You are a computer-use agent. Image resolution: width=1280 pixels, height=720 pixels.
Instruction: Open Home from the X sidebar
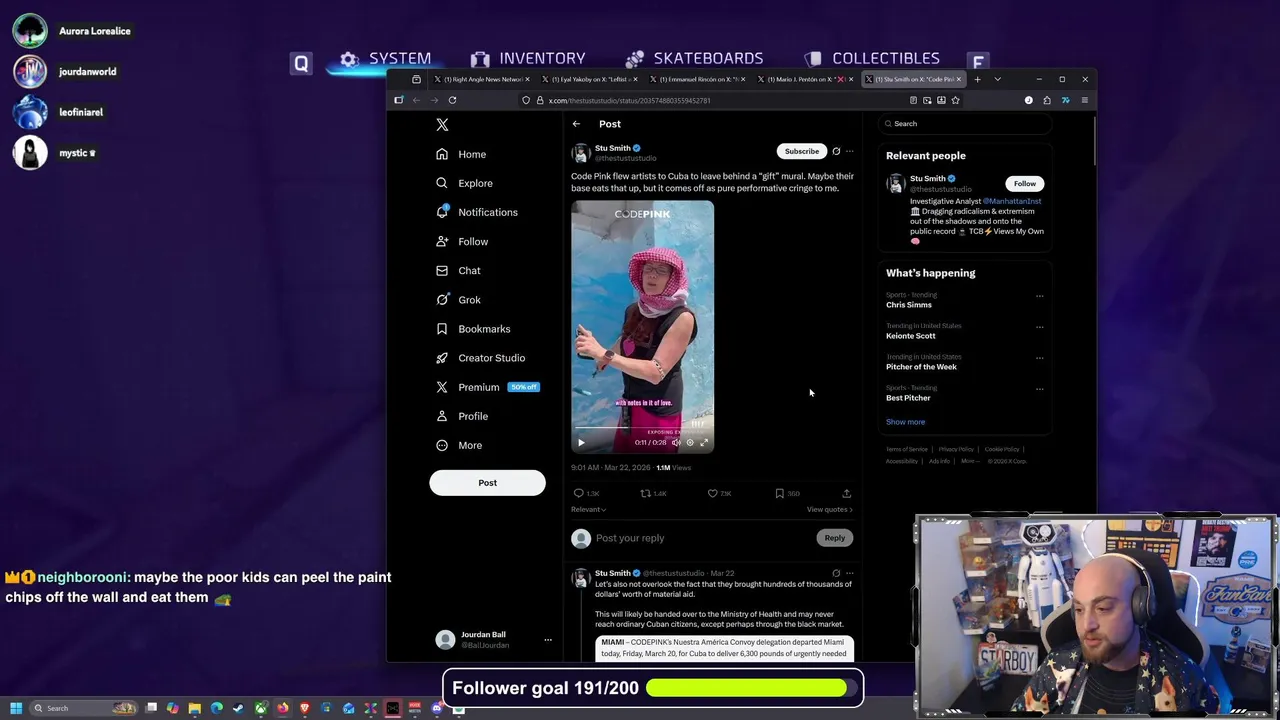click(x=461, y=154)
